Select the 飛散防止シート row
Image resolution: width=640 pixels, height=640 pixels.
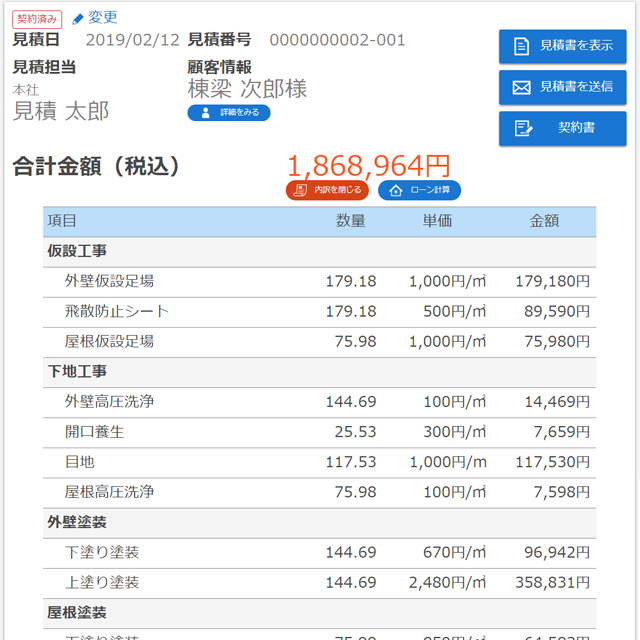coord(116,311)
